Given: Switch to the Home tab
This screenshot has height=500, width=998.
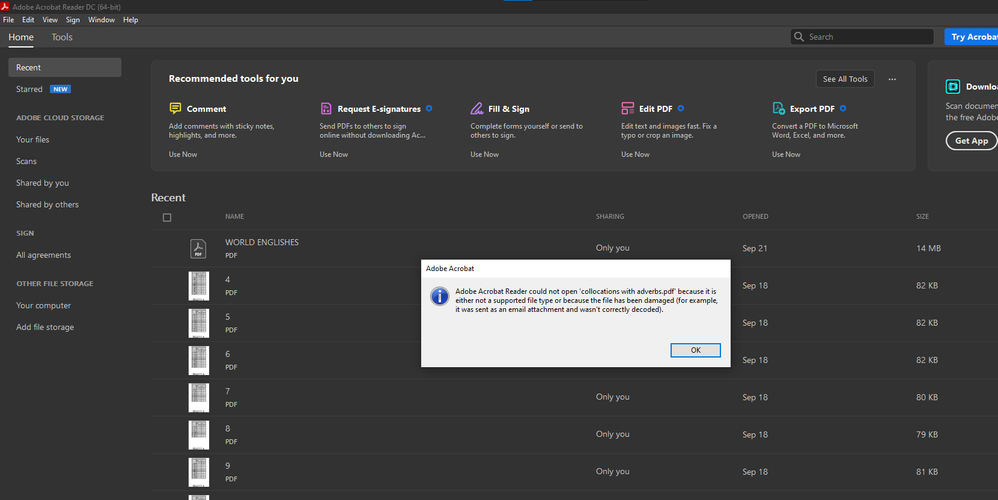Looking at the screenshot, I should click(21, 37).
